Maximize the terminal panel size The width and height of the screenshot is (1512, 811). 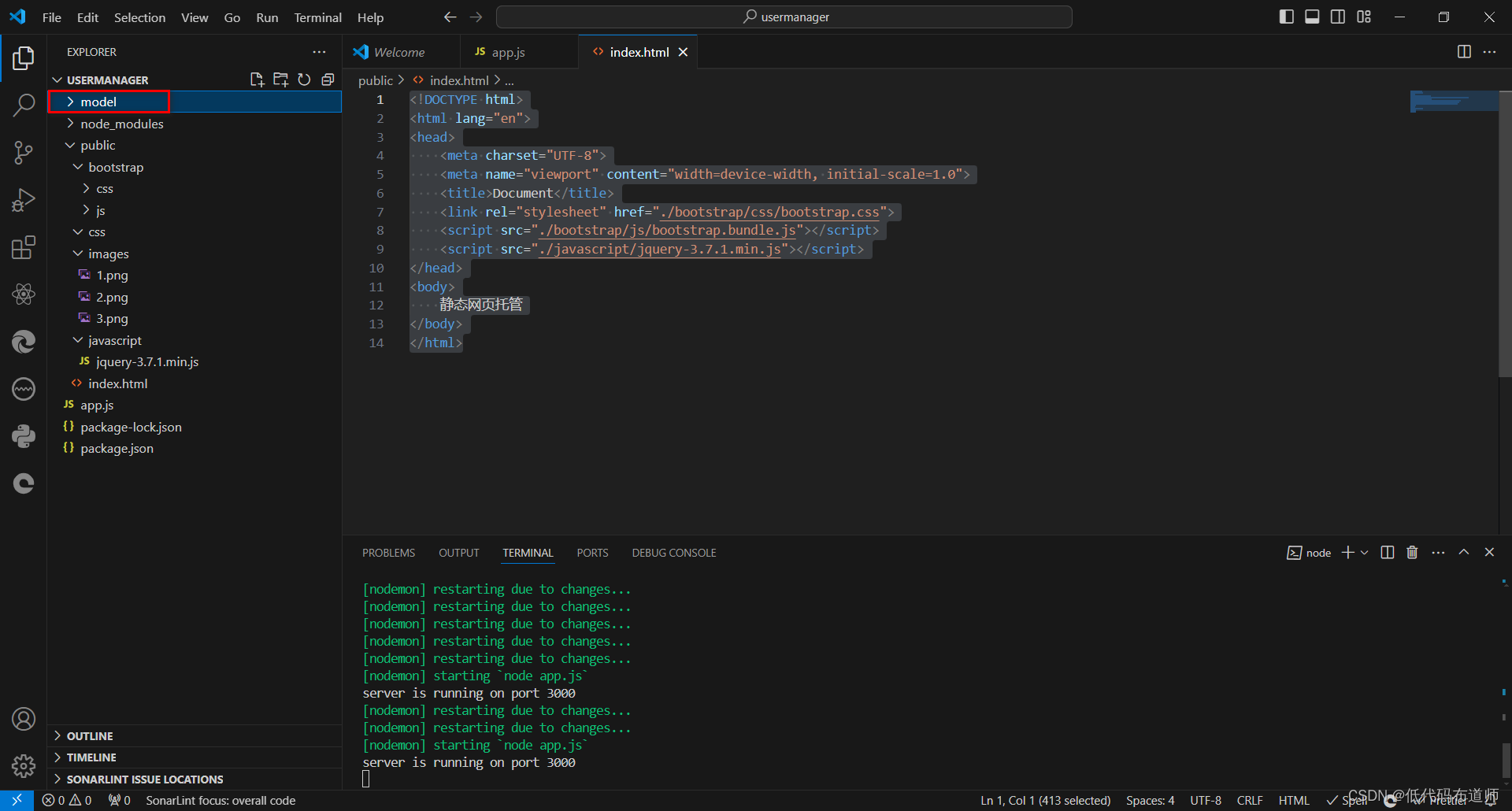click(x=1464, y=553)
